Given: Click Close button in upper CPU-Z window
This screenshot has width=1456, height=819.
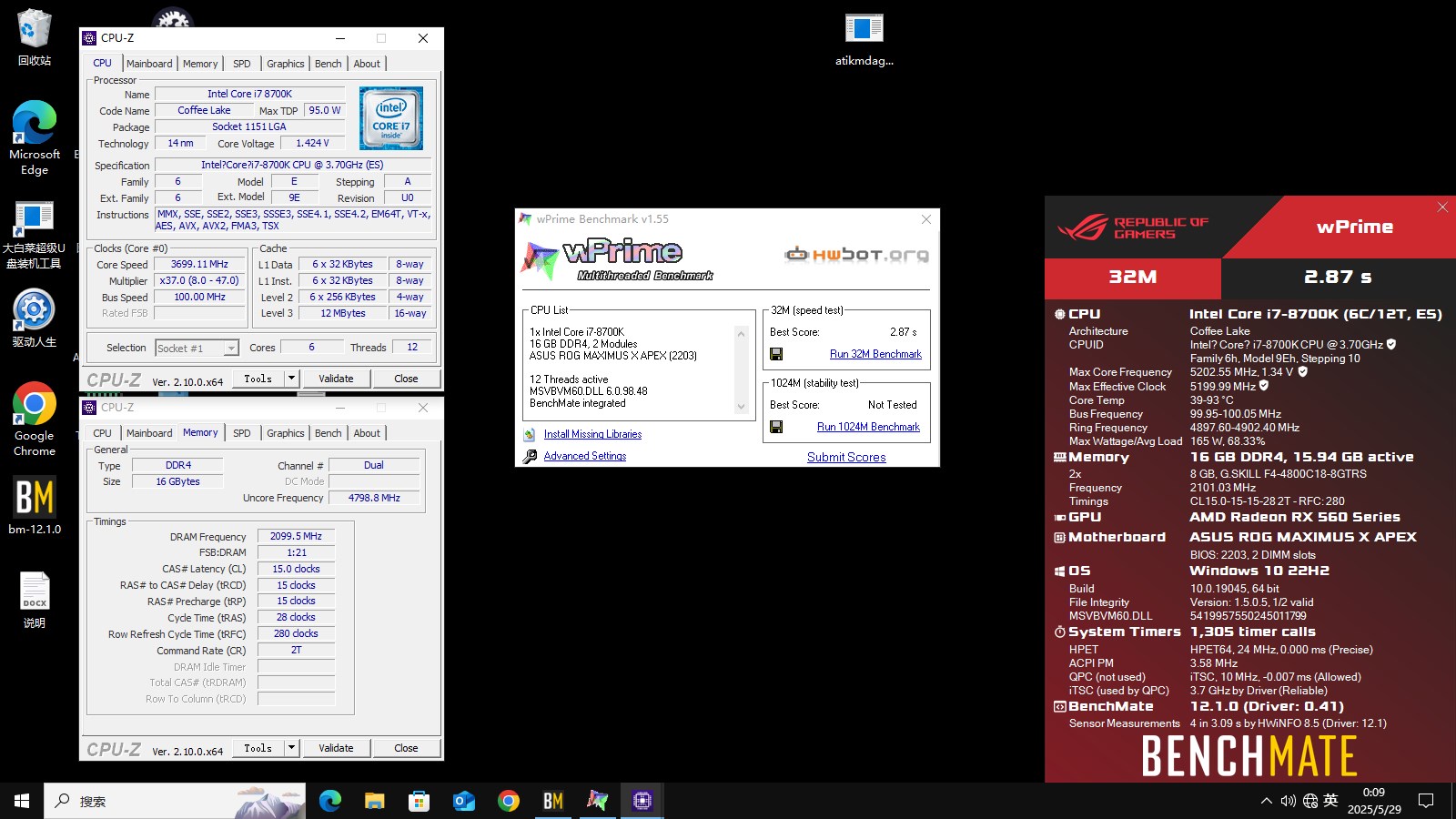Looking at the screenshot, I should click(406, 379).
